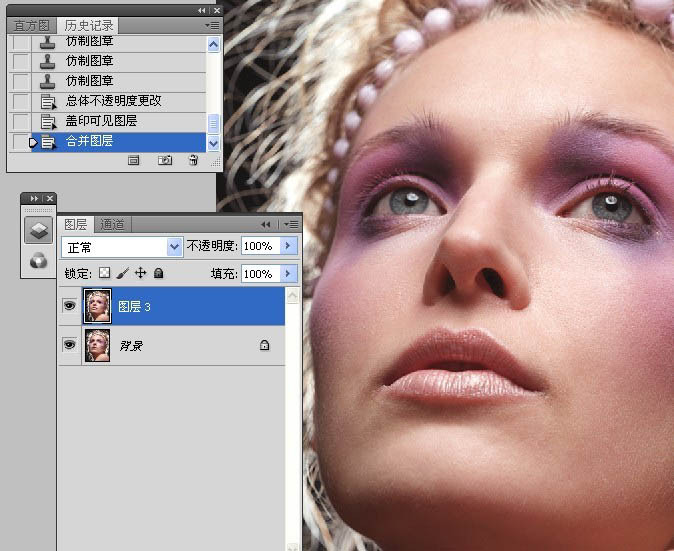Open the blend mode dropdown showing 正常

(x=122, y=246)
